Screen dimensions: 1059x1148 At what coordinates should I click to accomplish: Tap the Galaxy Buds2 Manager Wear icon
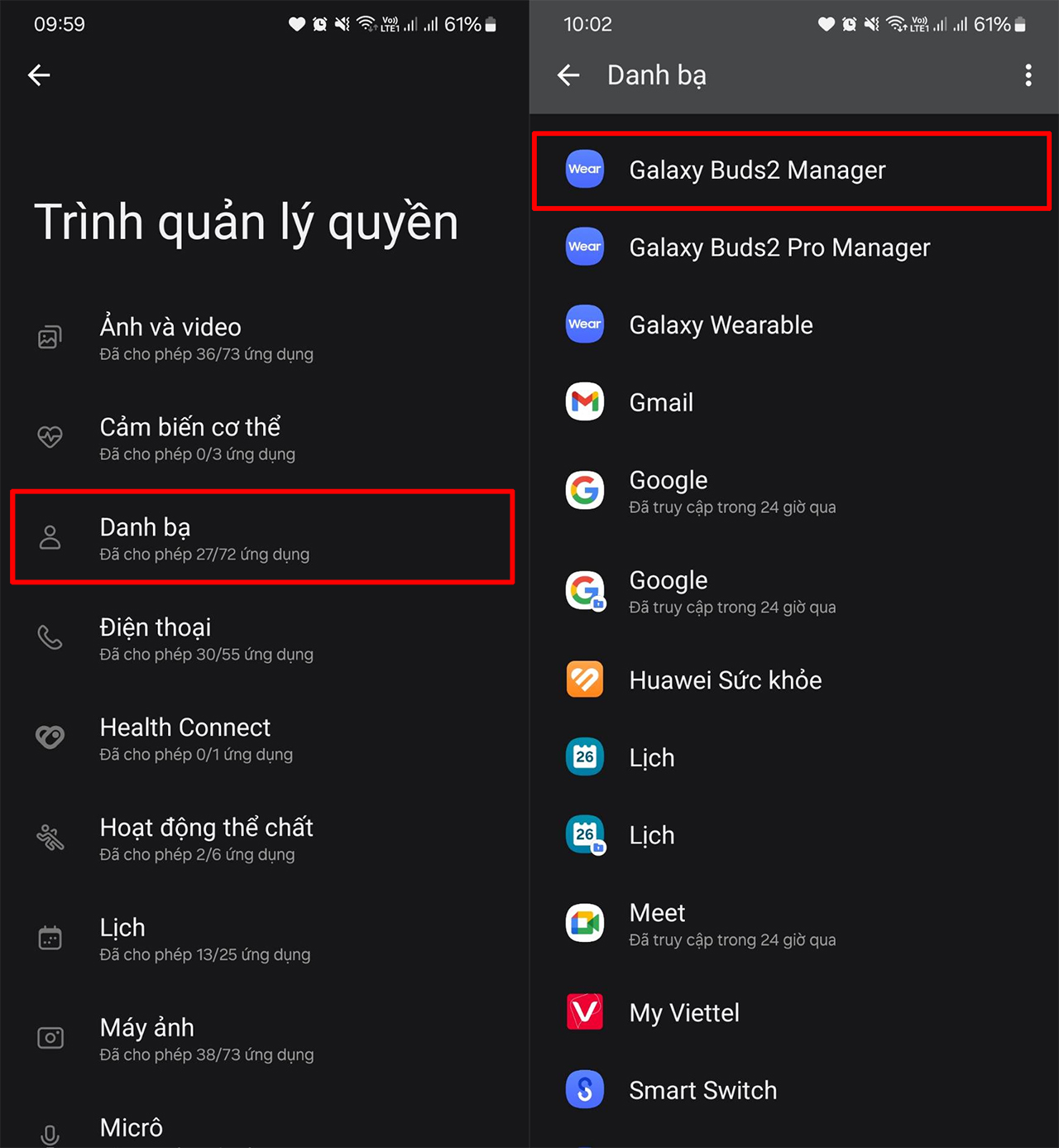click(585, 169)
